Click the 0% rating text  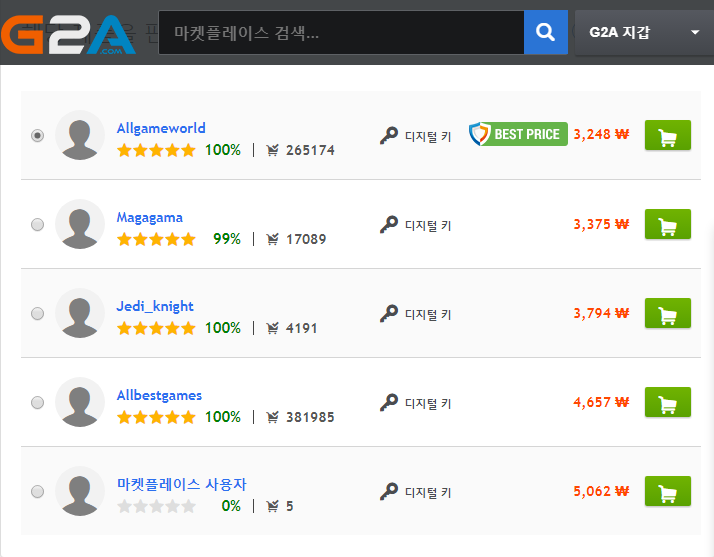pyautogui.click(x=231, y=506)
